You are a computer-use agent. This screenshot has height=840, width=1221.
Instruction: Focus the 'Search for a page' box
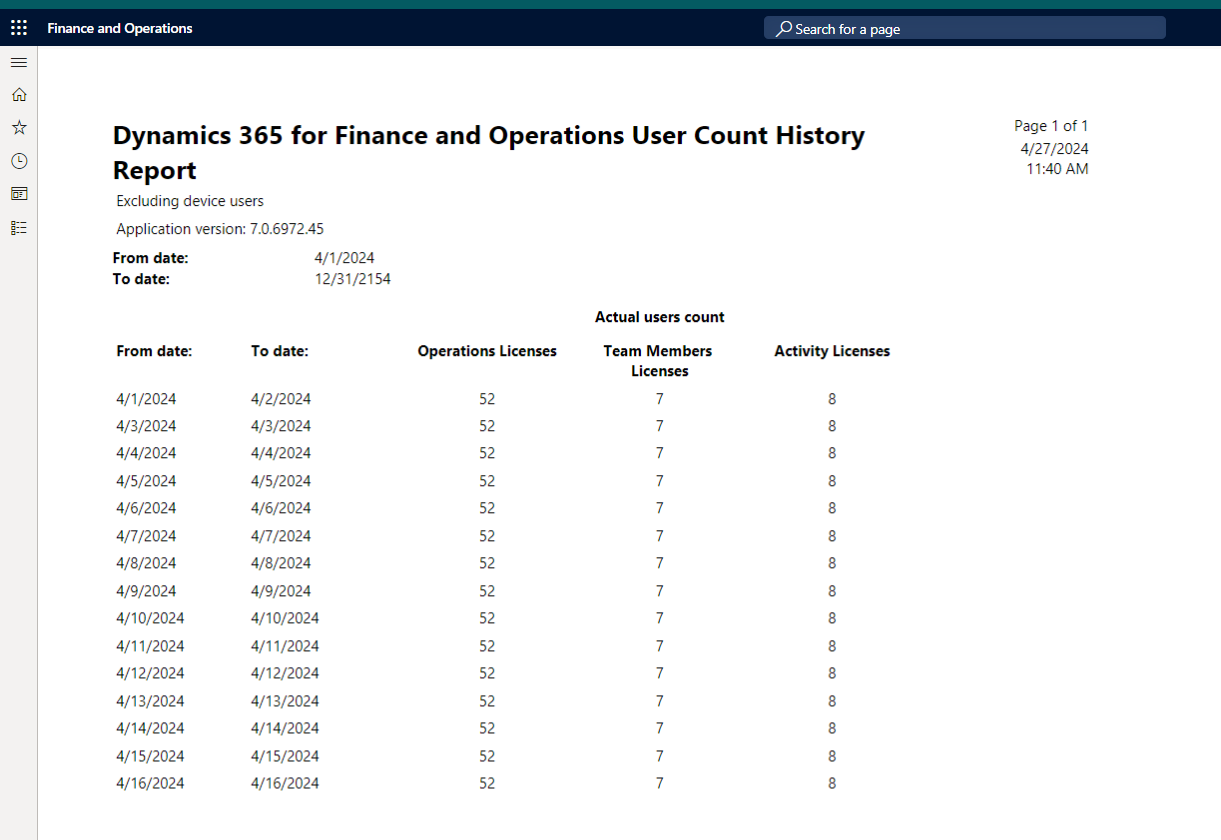coord(965,28)
